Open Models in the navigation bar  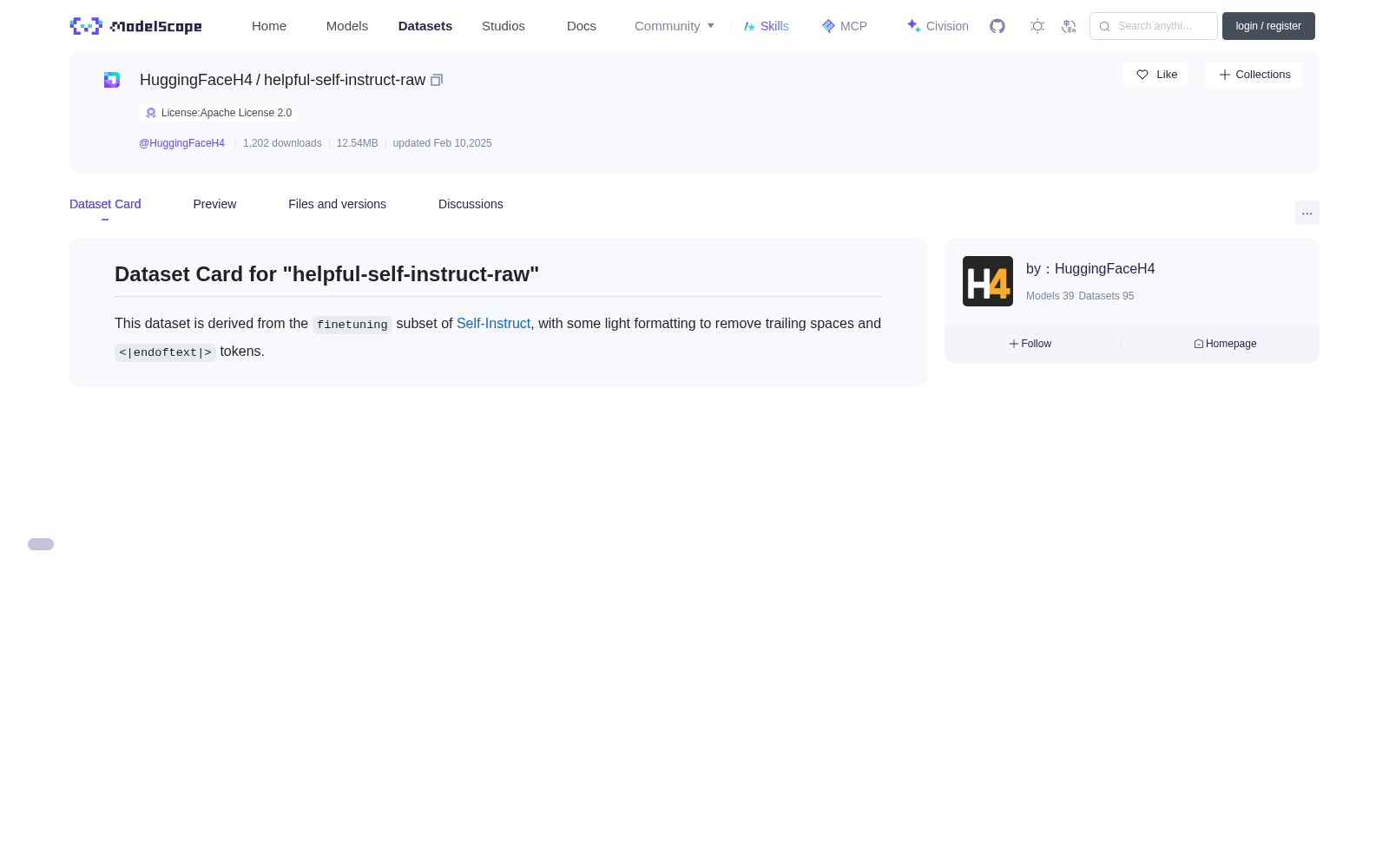[347, 26]
